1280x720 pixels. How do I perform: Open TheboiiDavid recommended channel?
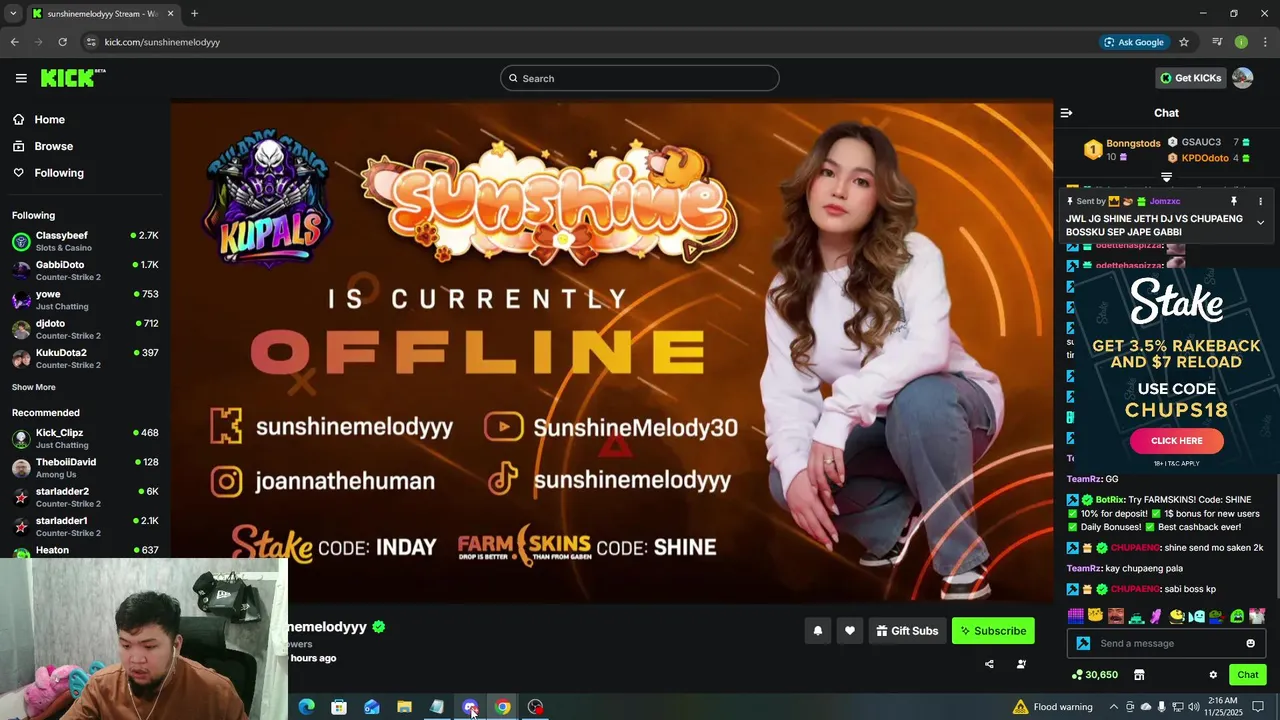tap(85, 467)
